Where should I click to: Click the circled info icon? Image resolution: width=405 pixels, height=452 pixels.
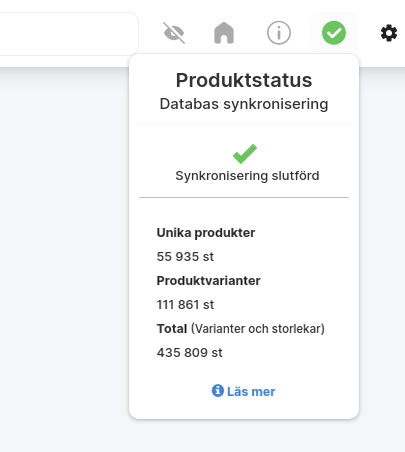tap(279, 33)
